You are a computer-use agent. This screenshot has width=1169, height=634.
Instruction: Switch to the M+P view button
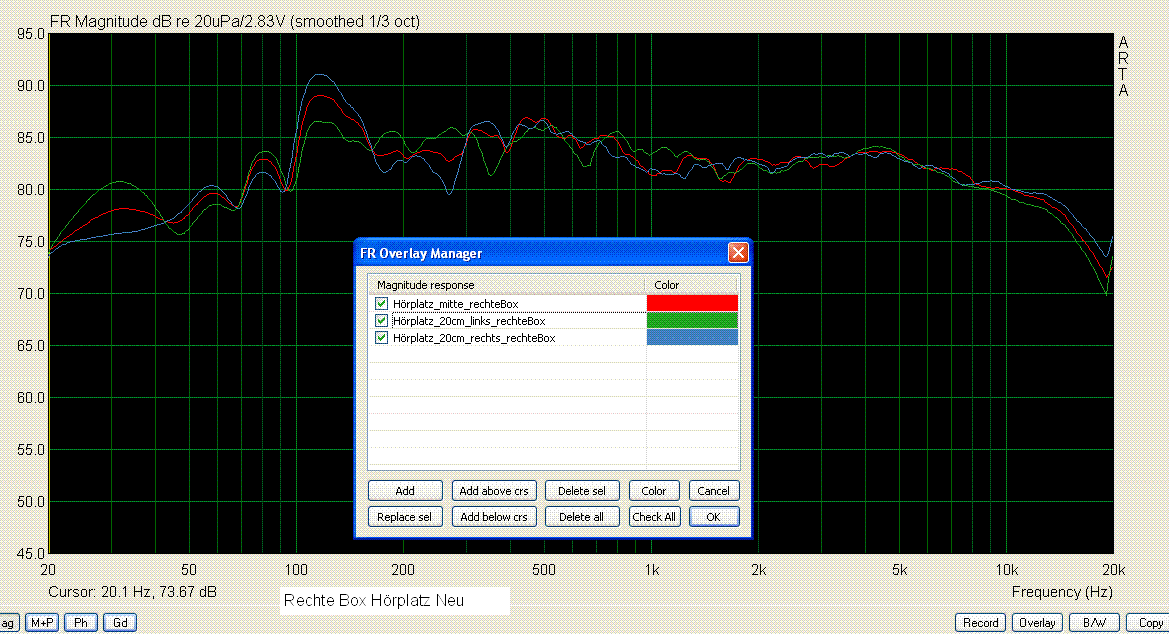click(42, 623)
